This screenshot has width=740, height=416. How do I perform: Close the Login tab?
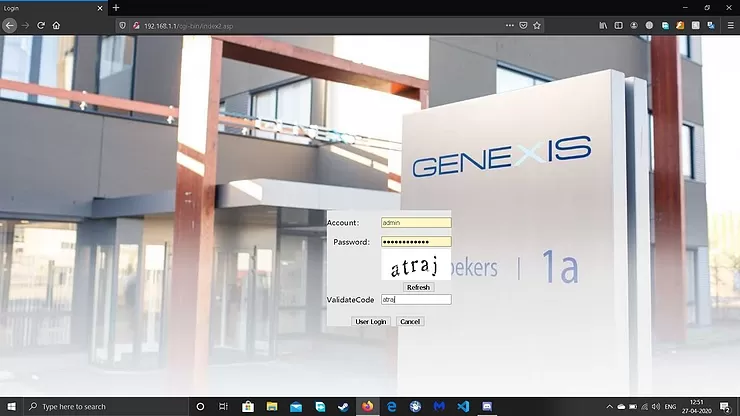tap(100, 8)
